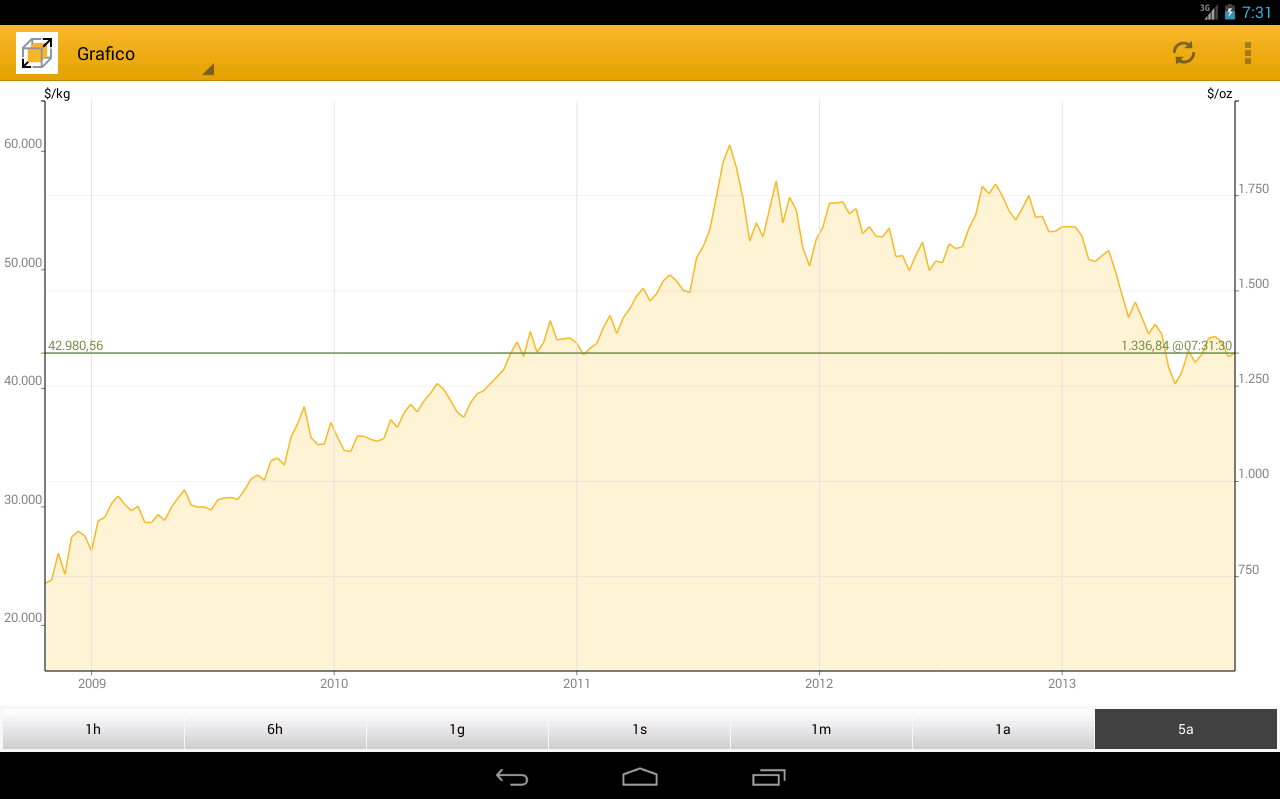Refresh the chart data
The height and width of the screenshot is (799, 1280).
tap(1183, 53)
